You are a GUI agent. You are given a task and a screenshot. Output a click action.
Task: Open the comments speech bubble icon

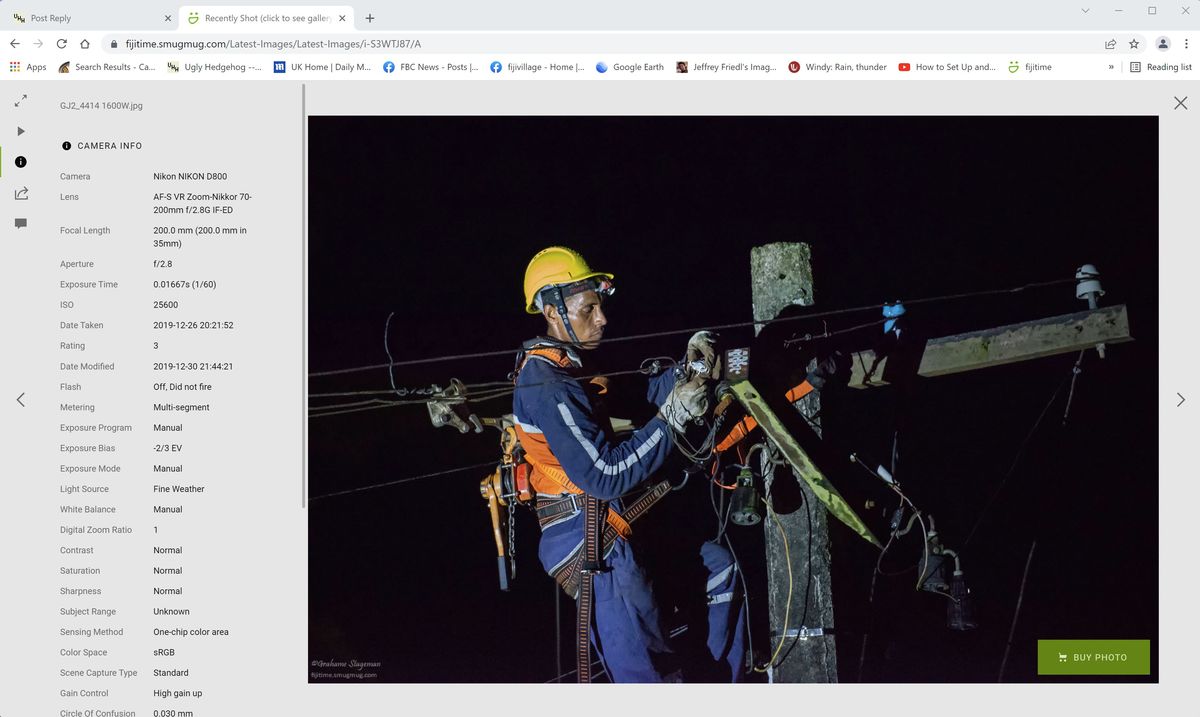(x=21, y=224)
